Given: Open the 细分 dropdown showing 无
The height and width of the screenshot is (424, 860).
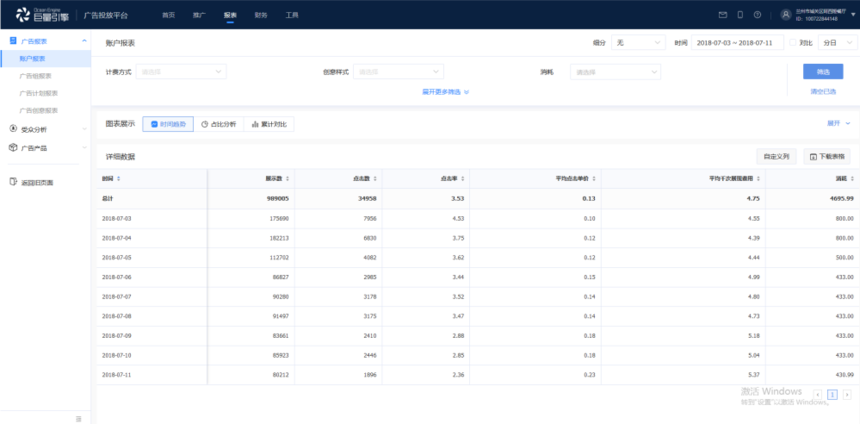Looking at the screenshot, I should click(638, 43).
